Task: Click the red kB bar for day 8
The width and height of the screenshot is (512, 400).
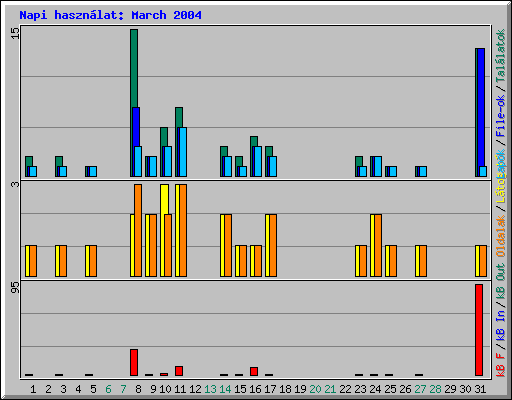Action: click(134, 363)
